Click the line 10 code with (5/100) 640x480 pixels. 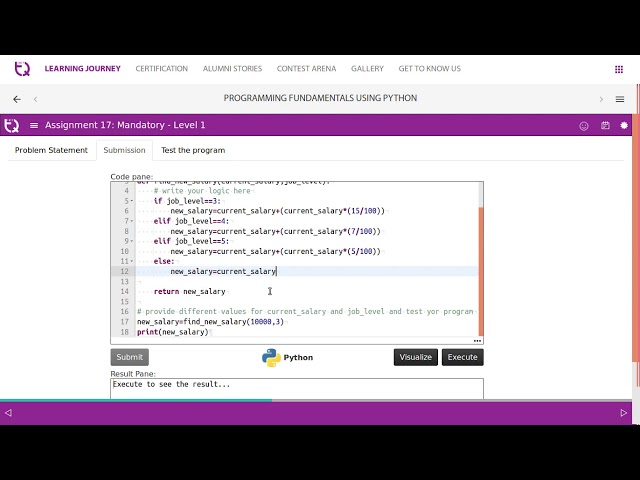point(276,251)
